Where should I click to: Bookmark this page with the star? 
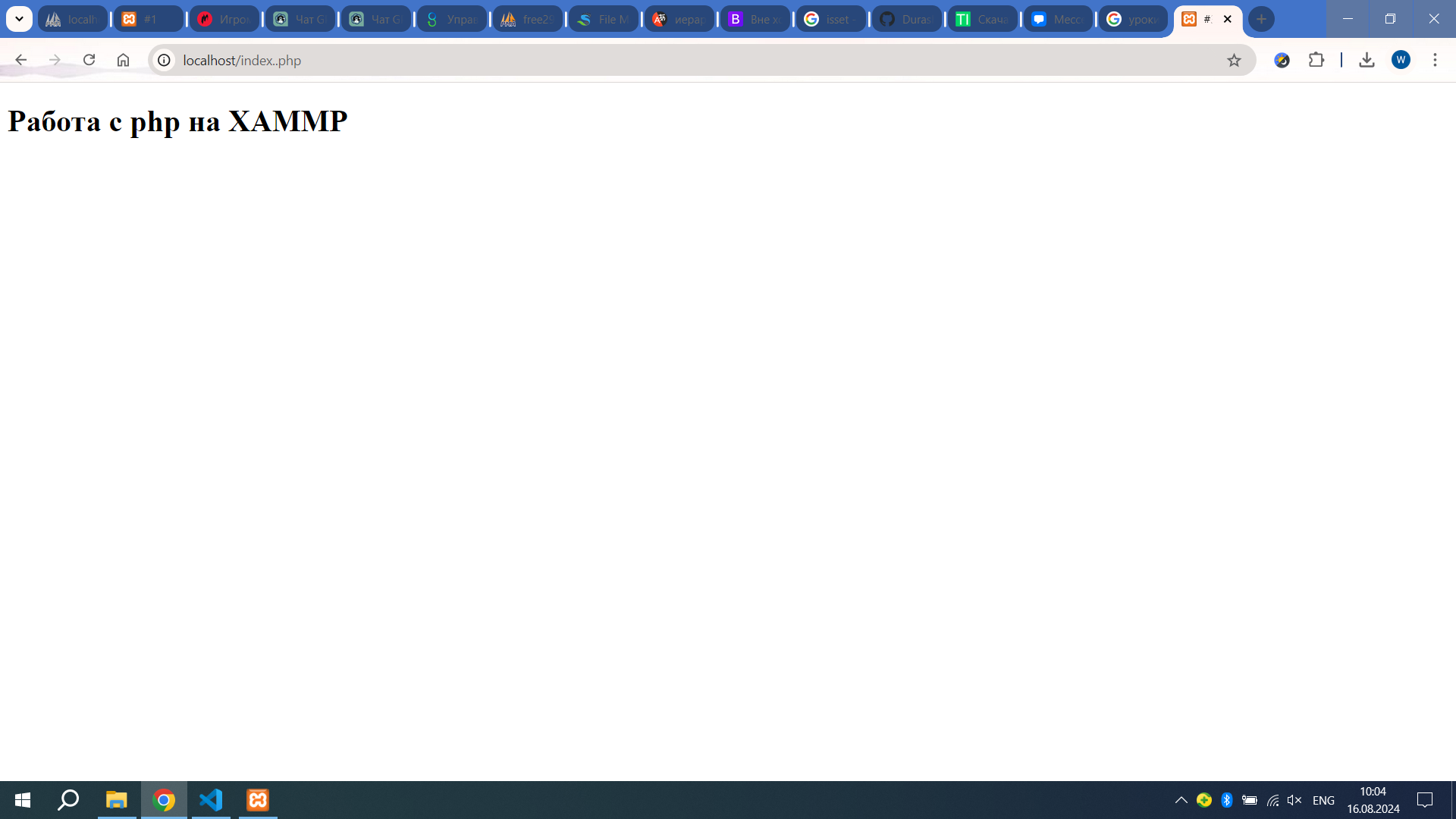(x=1234, y=60)
